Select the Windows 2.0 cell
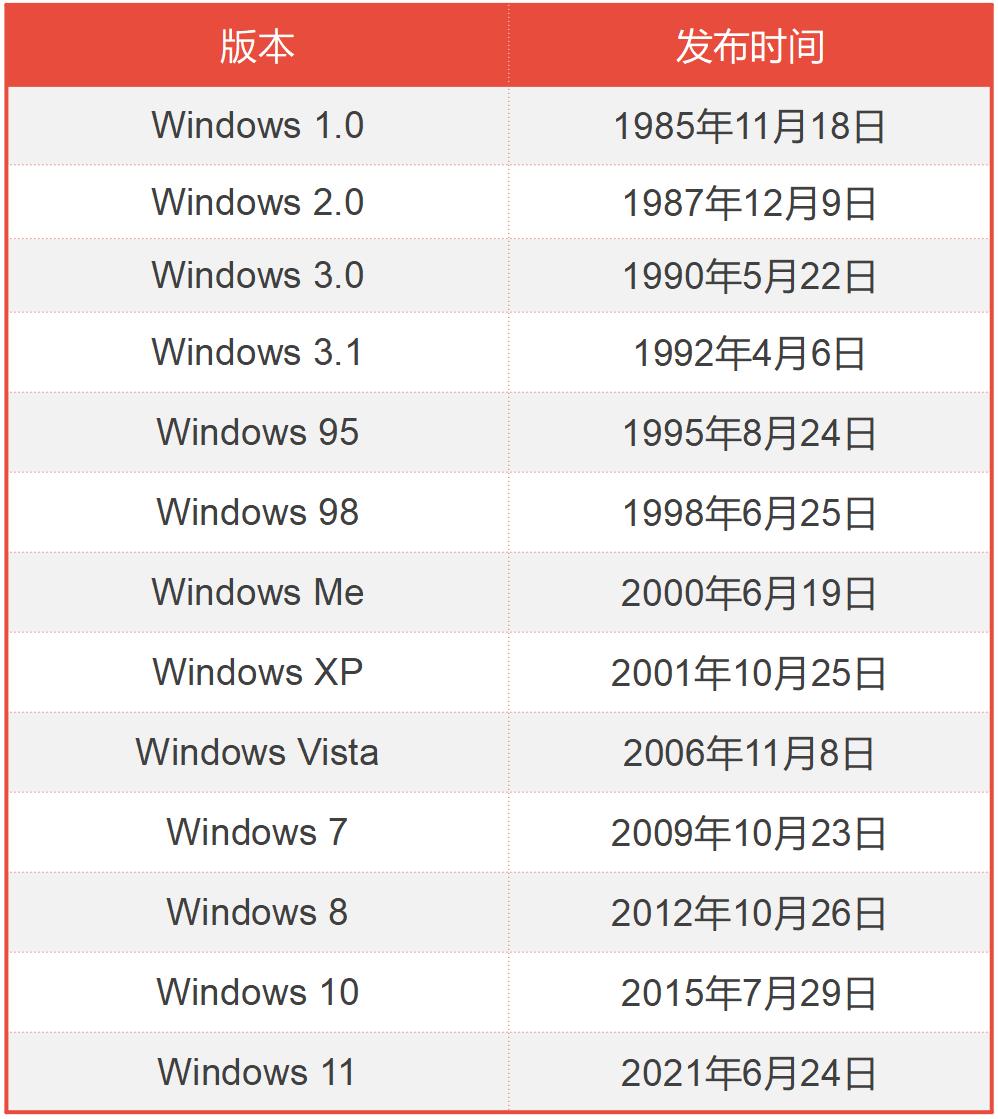 tap(258, 202)
